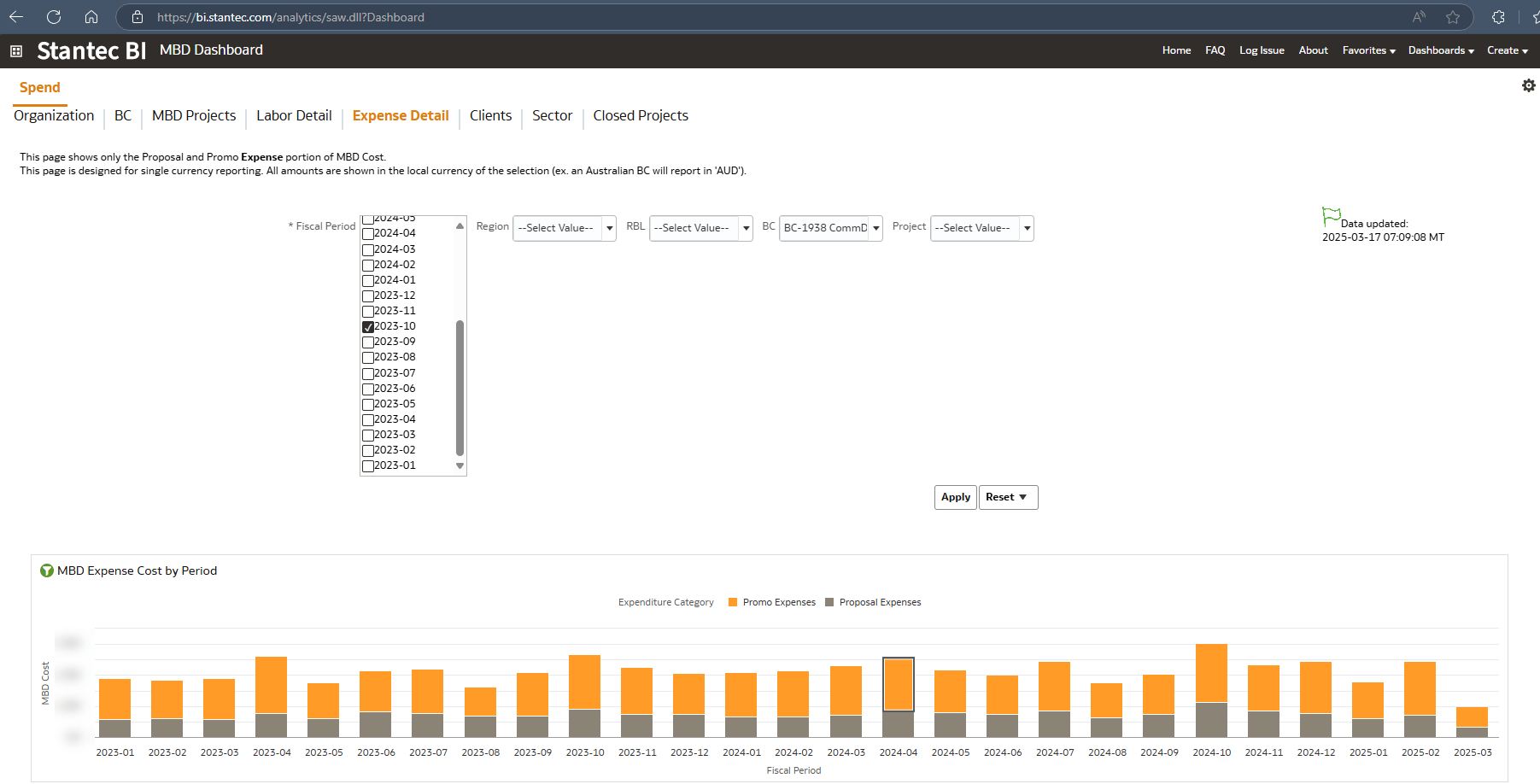Click Proposal Expenses gray legend swatch
The image size is (1540, 784).
(x=829, y=602)
